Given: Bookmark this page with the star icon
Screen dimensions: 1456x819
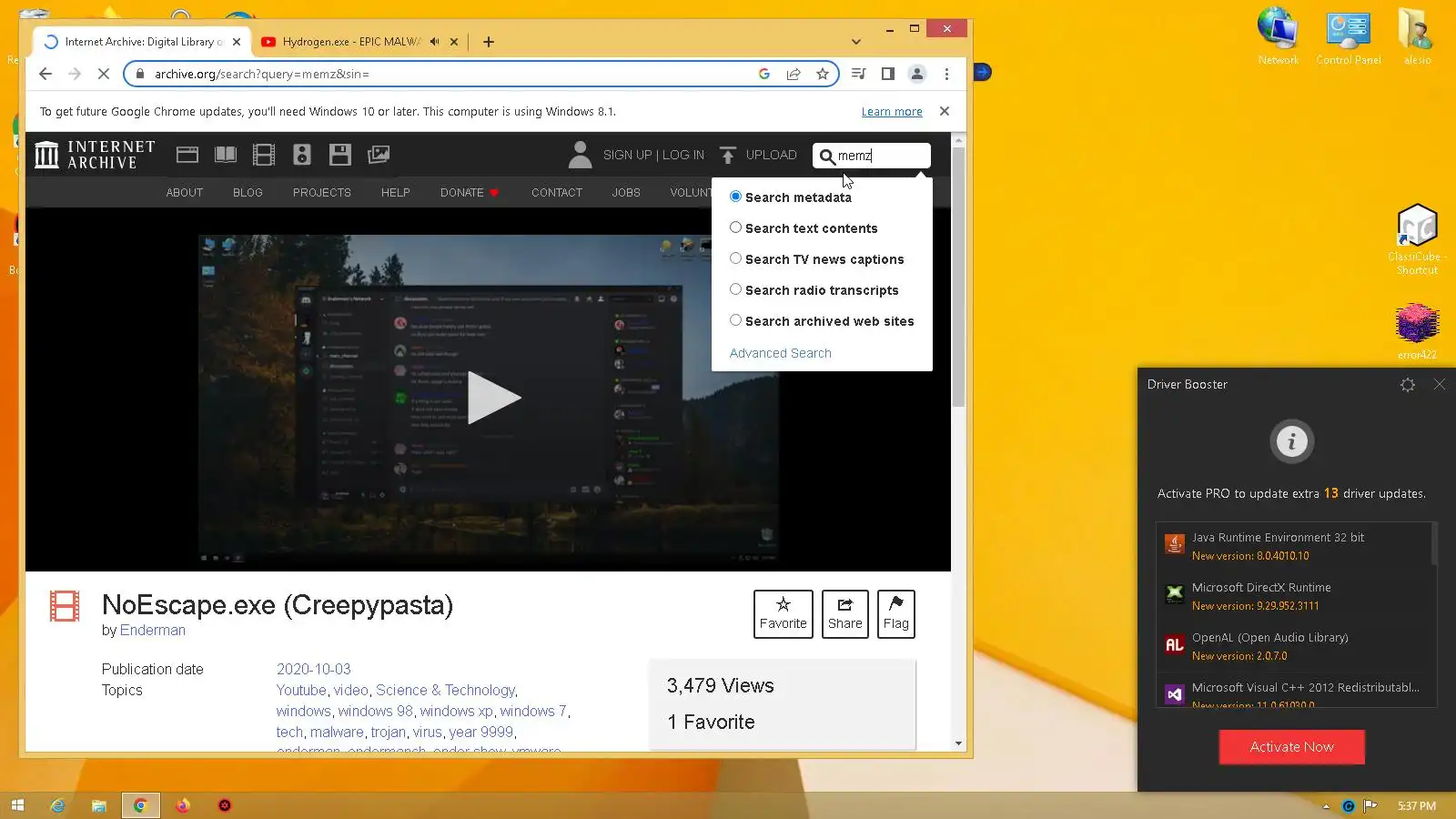Looking at the screenshot, I should pos(823,74).
